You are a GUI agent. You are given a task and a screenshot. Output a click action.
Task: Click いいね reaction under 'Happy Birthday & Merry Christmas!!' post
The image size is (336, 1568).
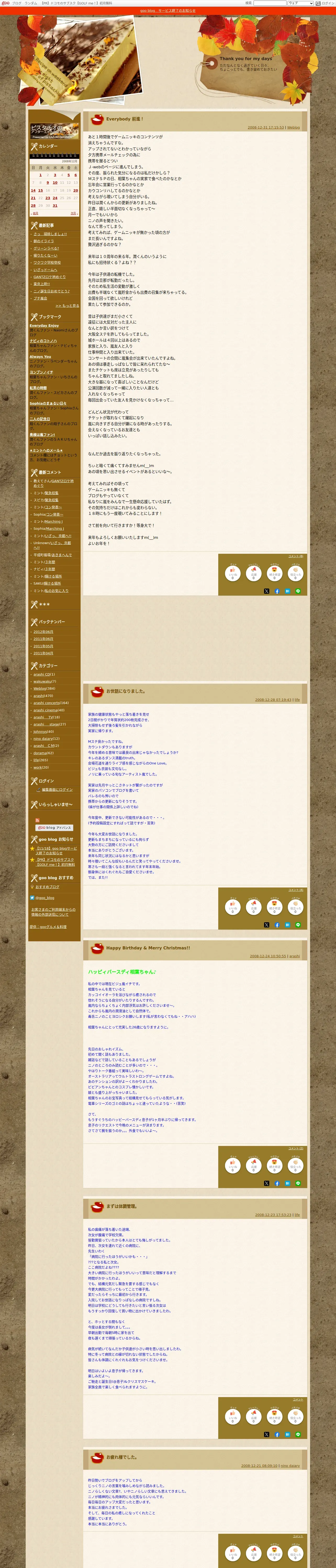pos(232,1165)
